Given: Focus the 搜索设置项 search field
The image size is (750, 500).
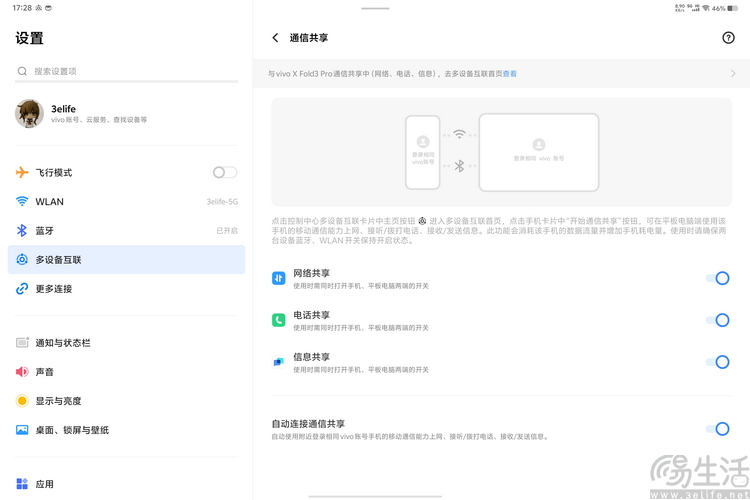Looking at the screenshot, I should pyautogui.click(x=126, y=71).
